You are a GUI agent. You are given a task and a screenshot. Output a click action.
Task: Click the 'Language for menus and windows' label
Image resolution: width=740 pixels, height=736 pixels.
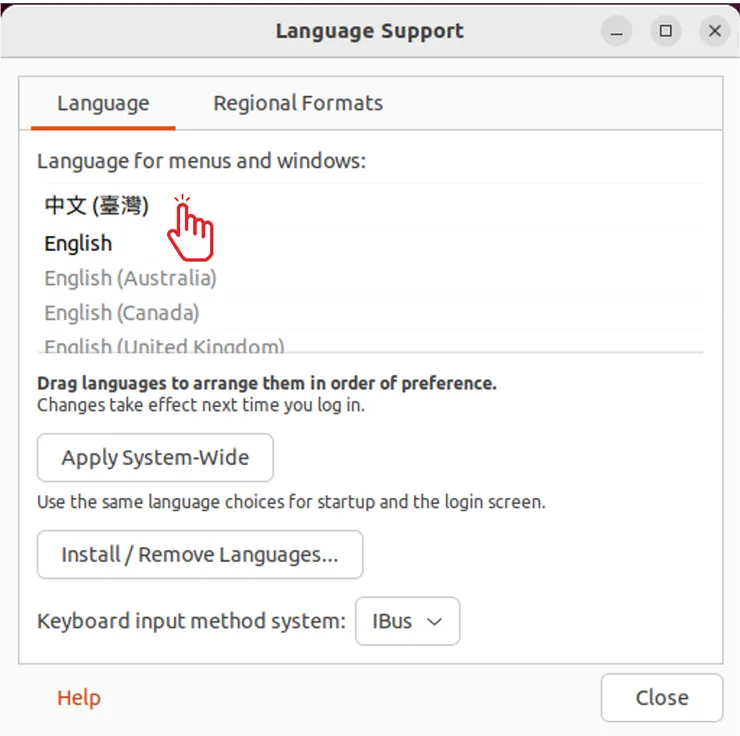click(x=202, y=160)
